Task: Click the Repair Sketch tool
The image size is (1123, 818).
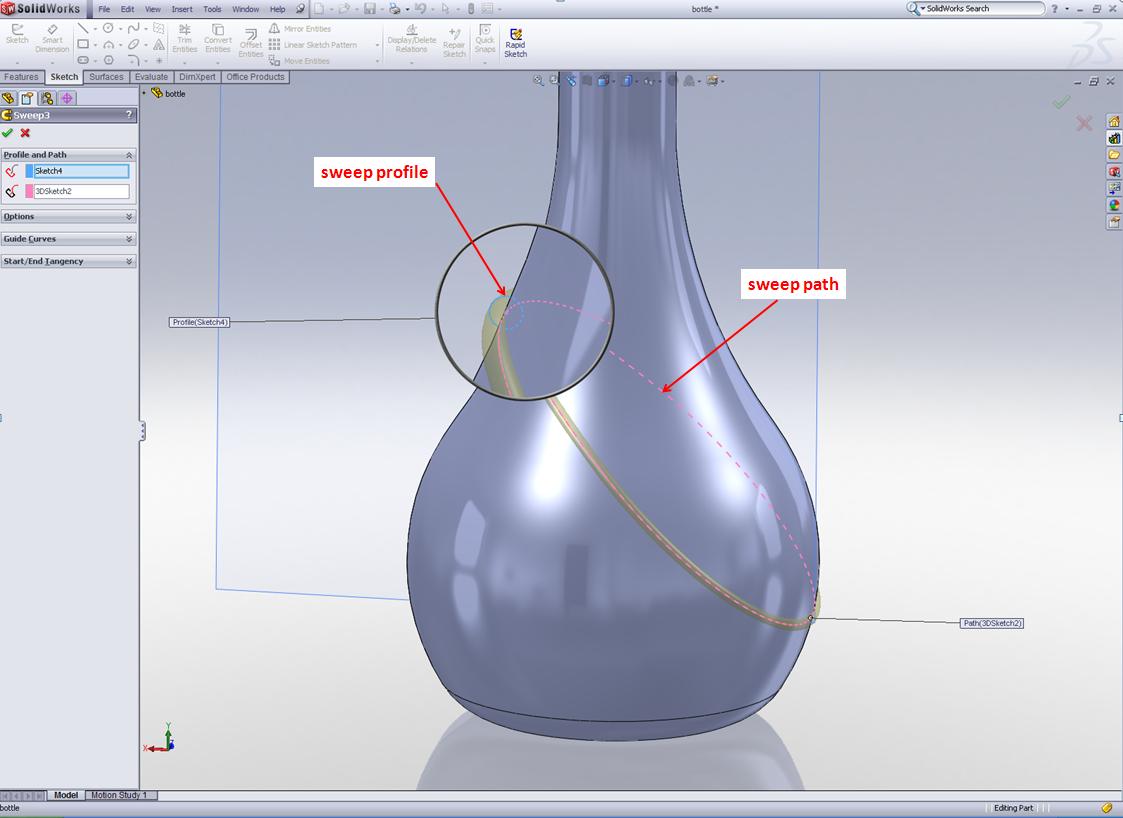Action: 454,43
